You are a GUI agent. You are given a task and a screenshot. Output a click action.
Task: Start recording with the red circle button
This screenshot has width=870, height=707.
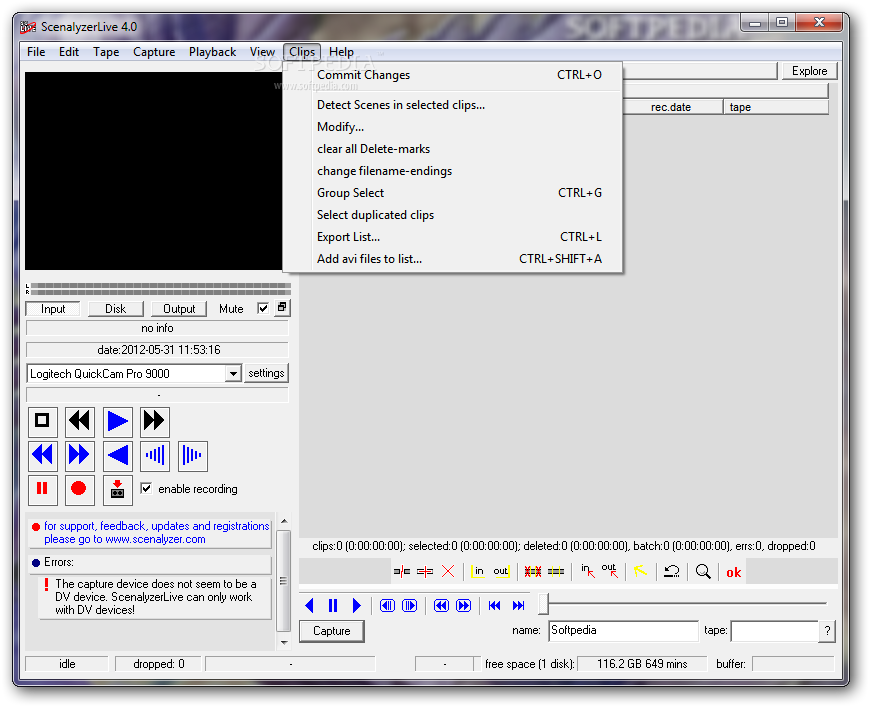click(80, 489)
